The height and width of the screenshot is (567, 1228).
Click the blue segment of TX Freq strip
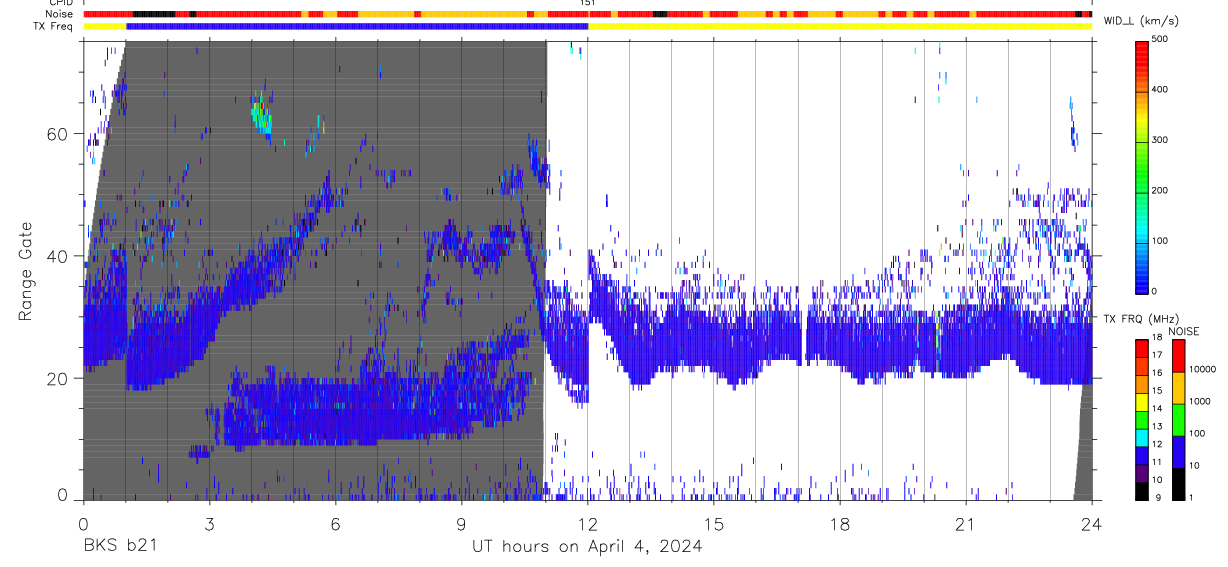357,26
